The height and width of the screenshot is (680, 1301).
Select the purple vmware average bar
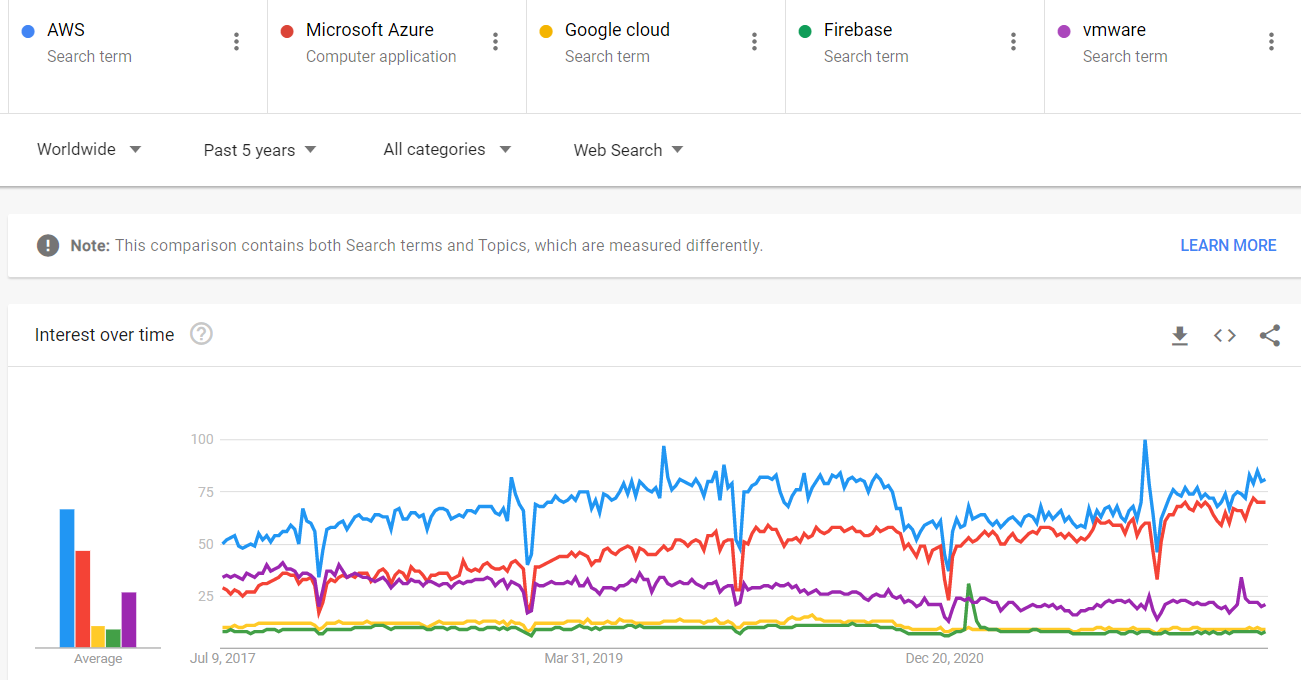(x=129, y=620)
